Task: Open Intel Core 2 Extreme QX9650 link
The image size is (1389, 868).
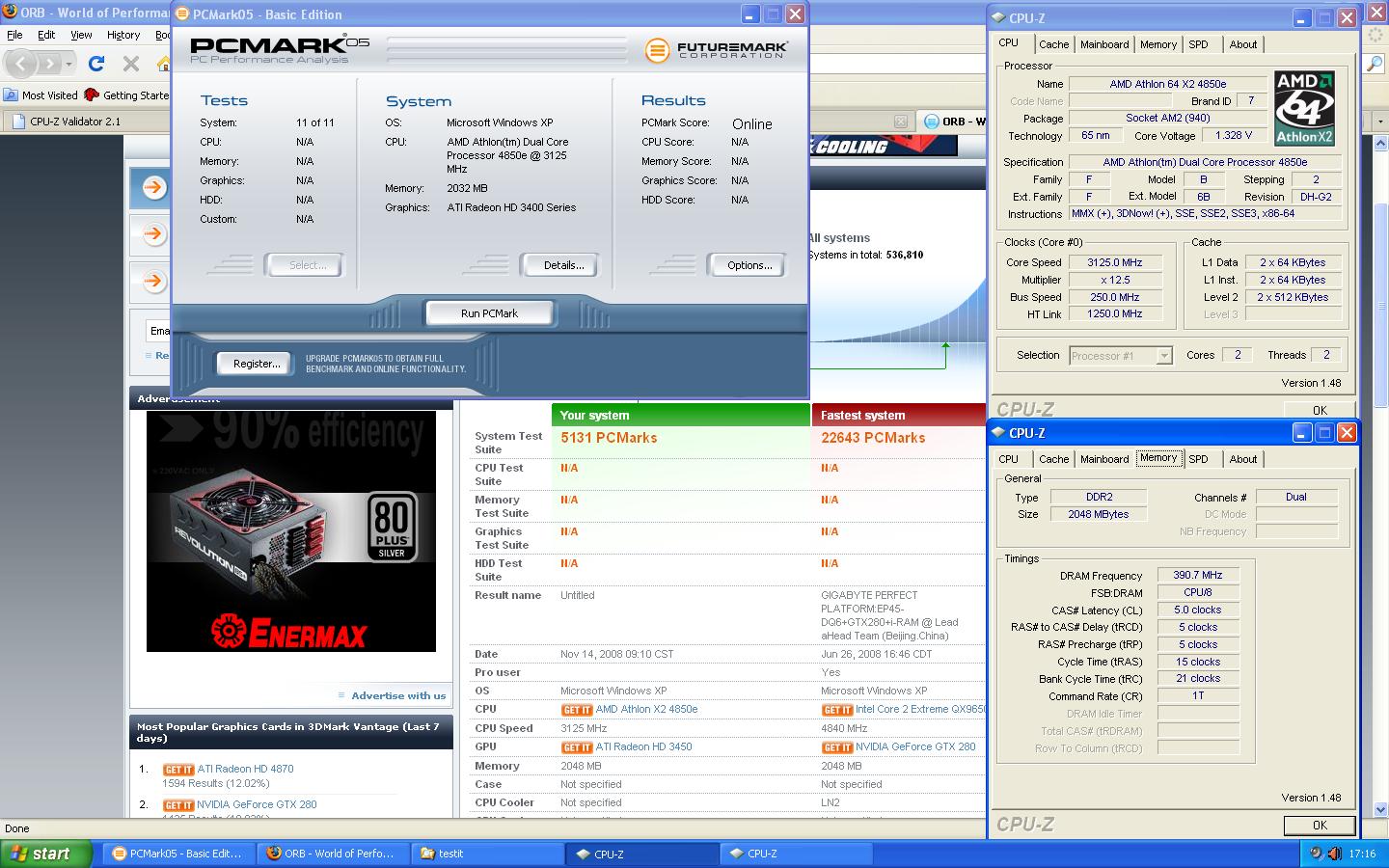Action: (920, 709)
